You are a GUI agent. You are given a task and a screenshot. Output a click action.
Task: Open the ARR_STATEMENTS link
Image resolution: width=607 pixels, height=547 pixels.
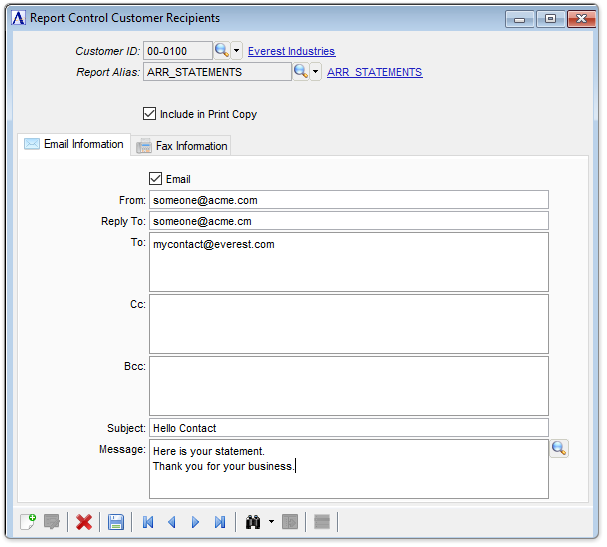374,72
